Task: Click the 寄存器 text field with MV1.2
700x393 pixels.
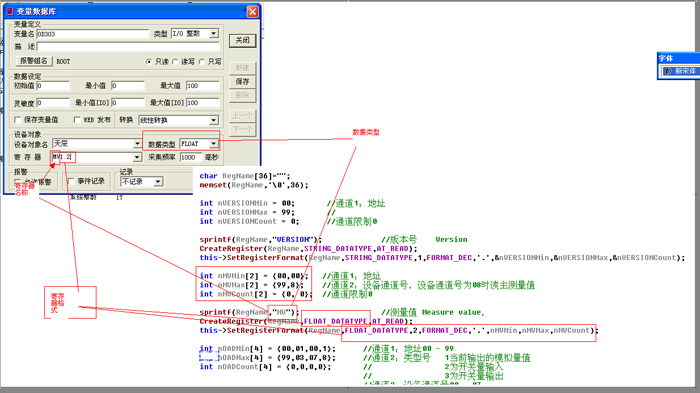Action: pos(92,157)
